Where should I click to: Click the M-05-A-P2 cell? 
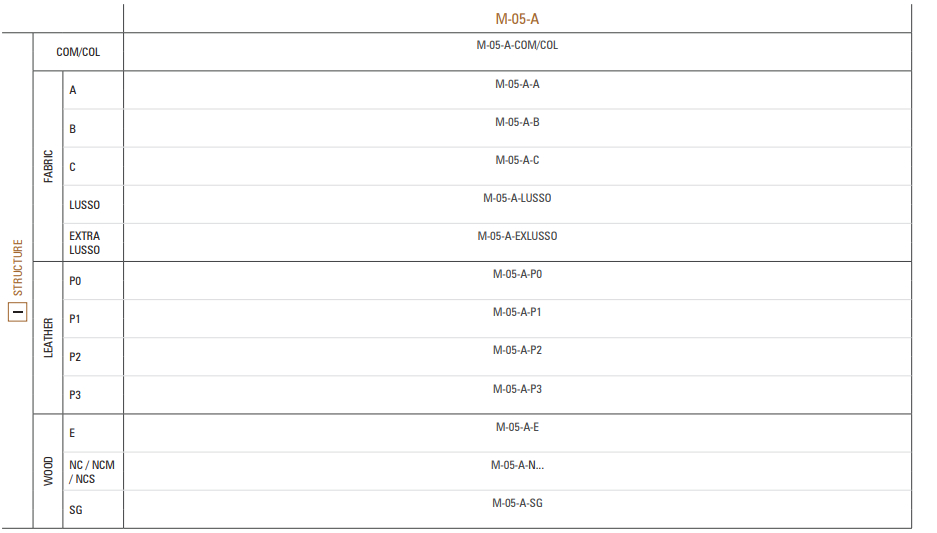517,351
